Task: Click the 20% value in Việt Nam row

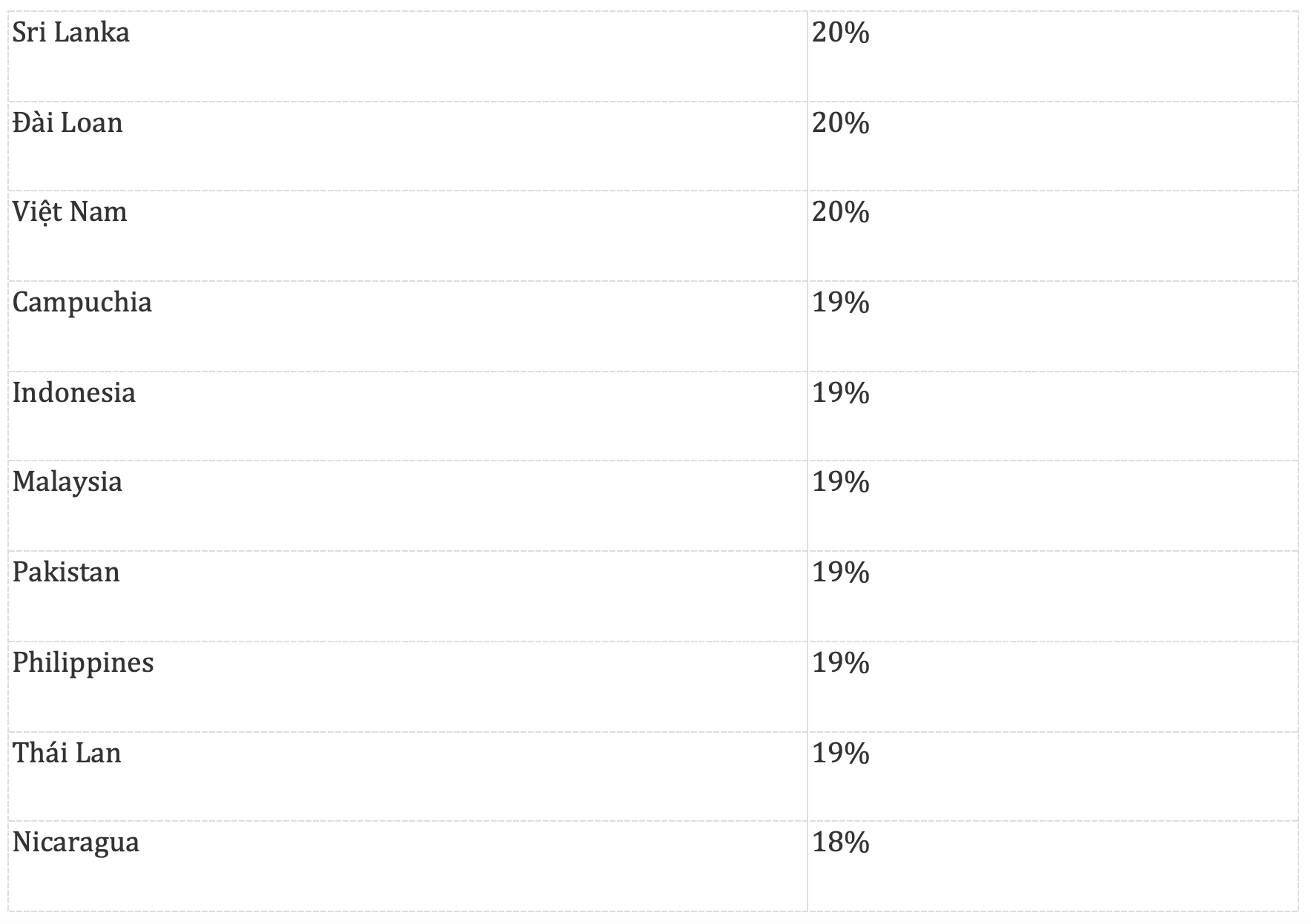Action: click(x=840, y=213)
